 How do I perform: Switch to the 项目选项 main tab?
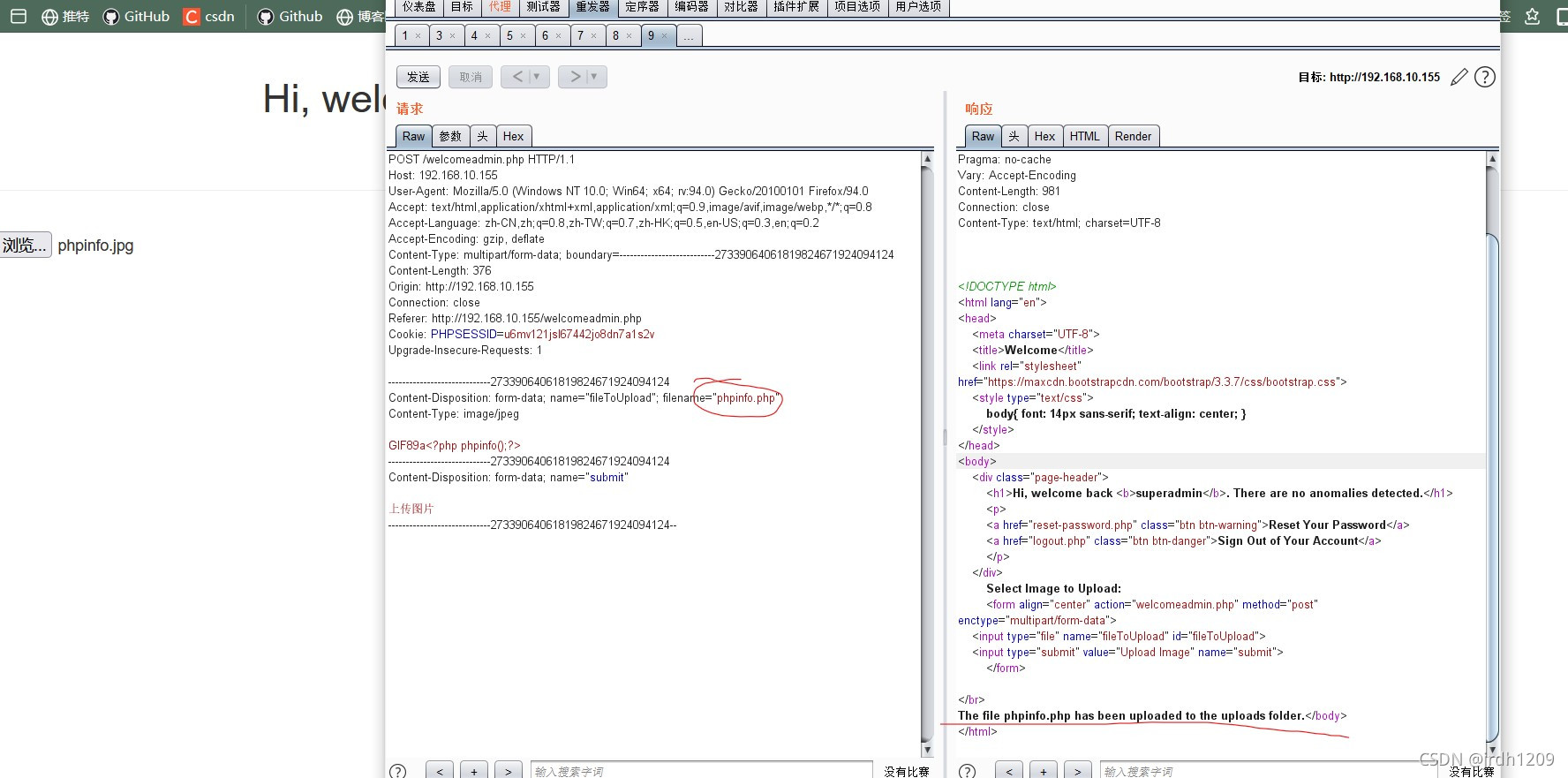[x=858, y=7]
